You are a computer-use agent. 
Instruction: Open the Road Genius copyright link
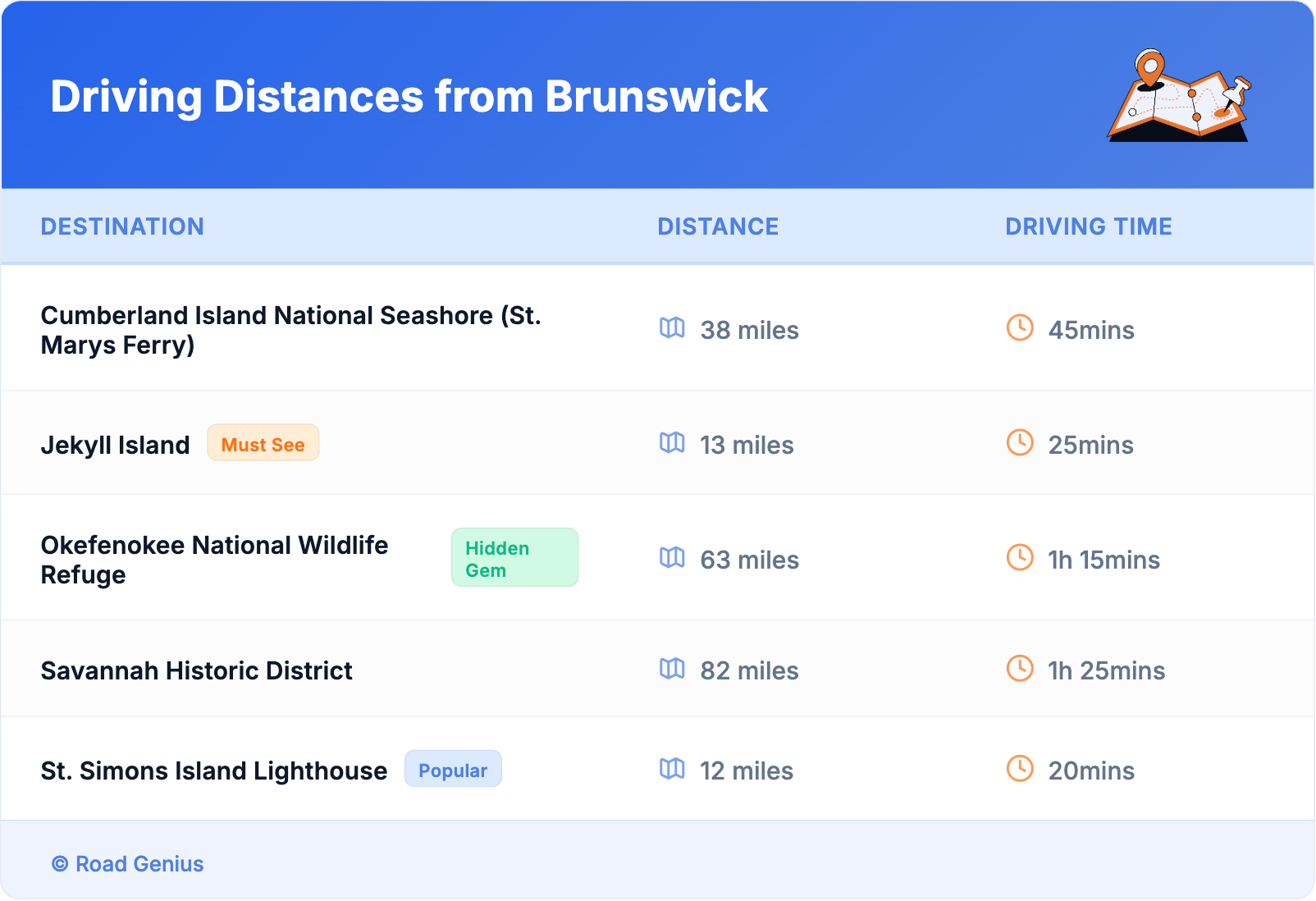tap(128, 864)
